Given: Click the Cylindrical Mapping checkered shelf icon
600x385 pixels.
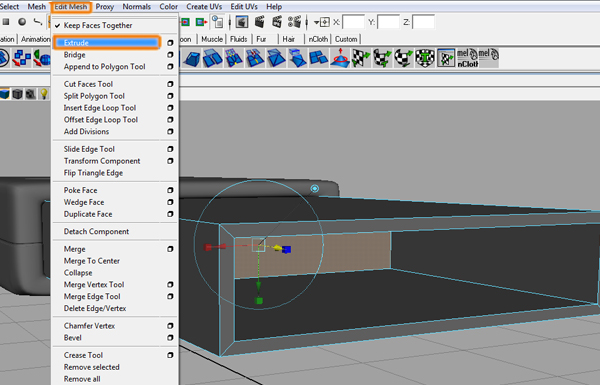Looking at the screenshot, I should 382,59.
